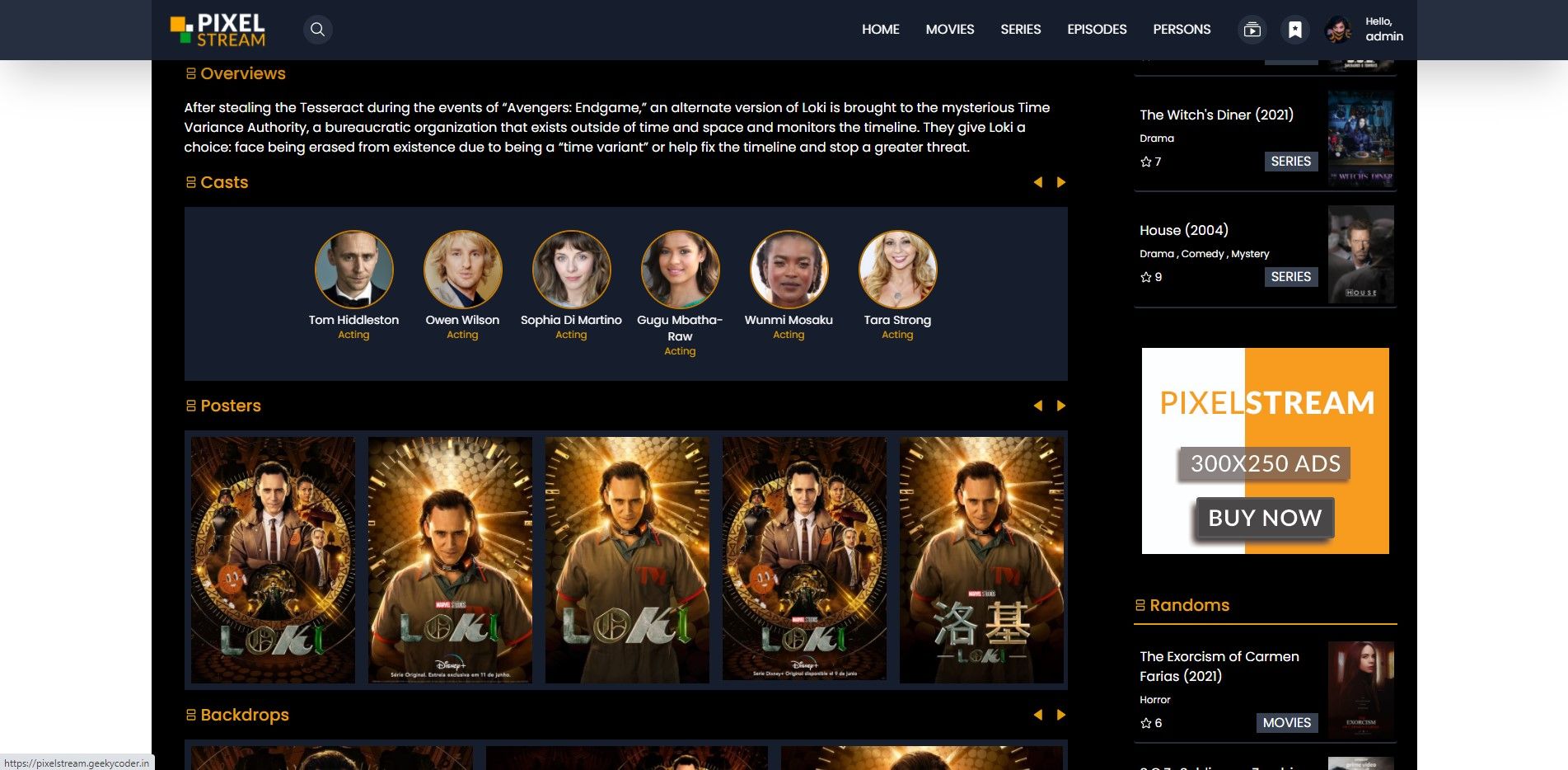Open Owen Wilson's cast profile

coord(462,320)
